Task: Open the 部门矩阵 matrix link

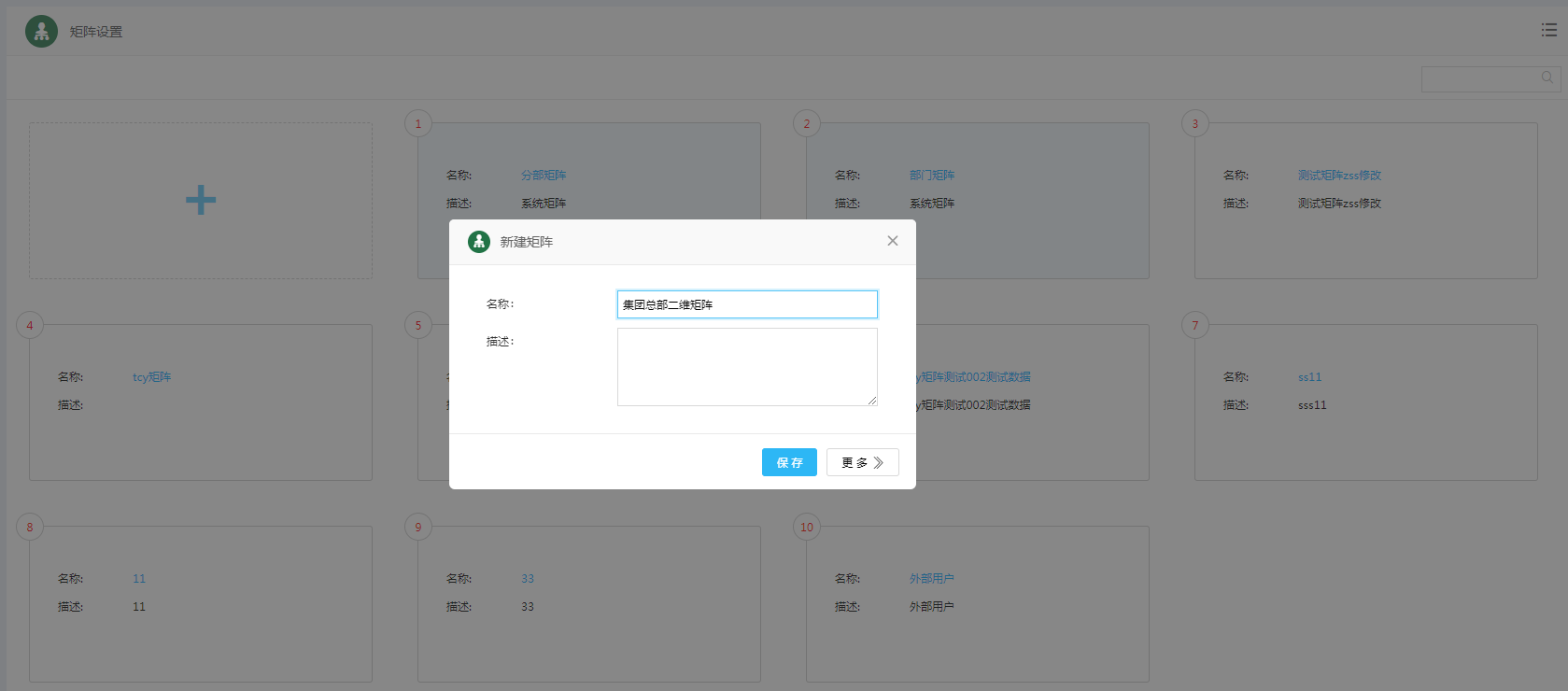Action: pyautogui.click(x=932, y=176)
